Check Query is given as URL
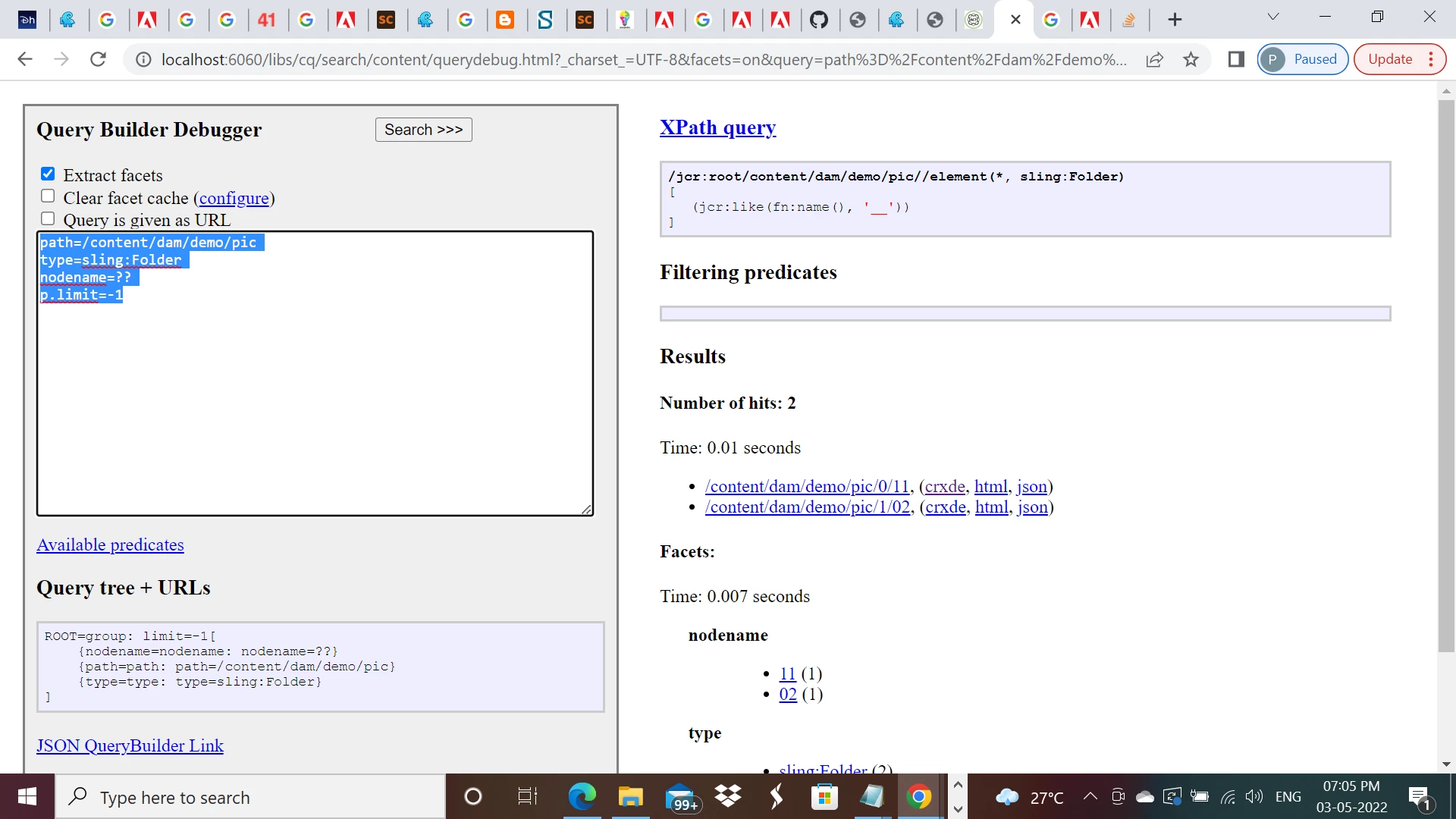The width and height of the screenshot is (1456, 819). coord(48,218)
